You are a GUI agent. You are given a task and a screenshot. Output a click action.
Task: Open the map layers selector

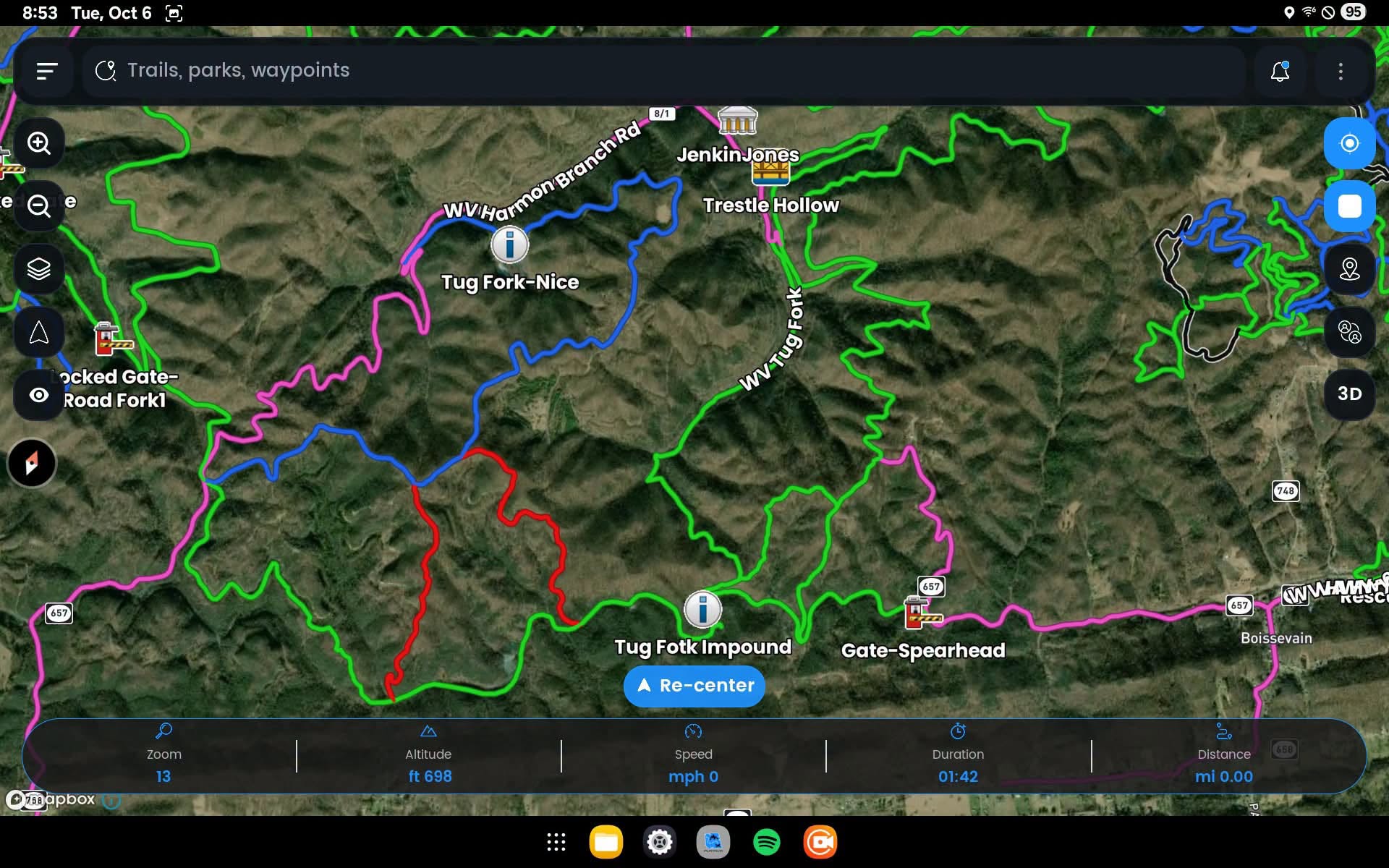[x=39, y=269]
